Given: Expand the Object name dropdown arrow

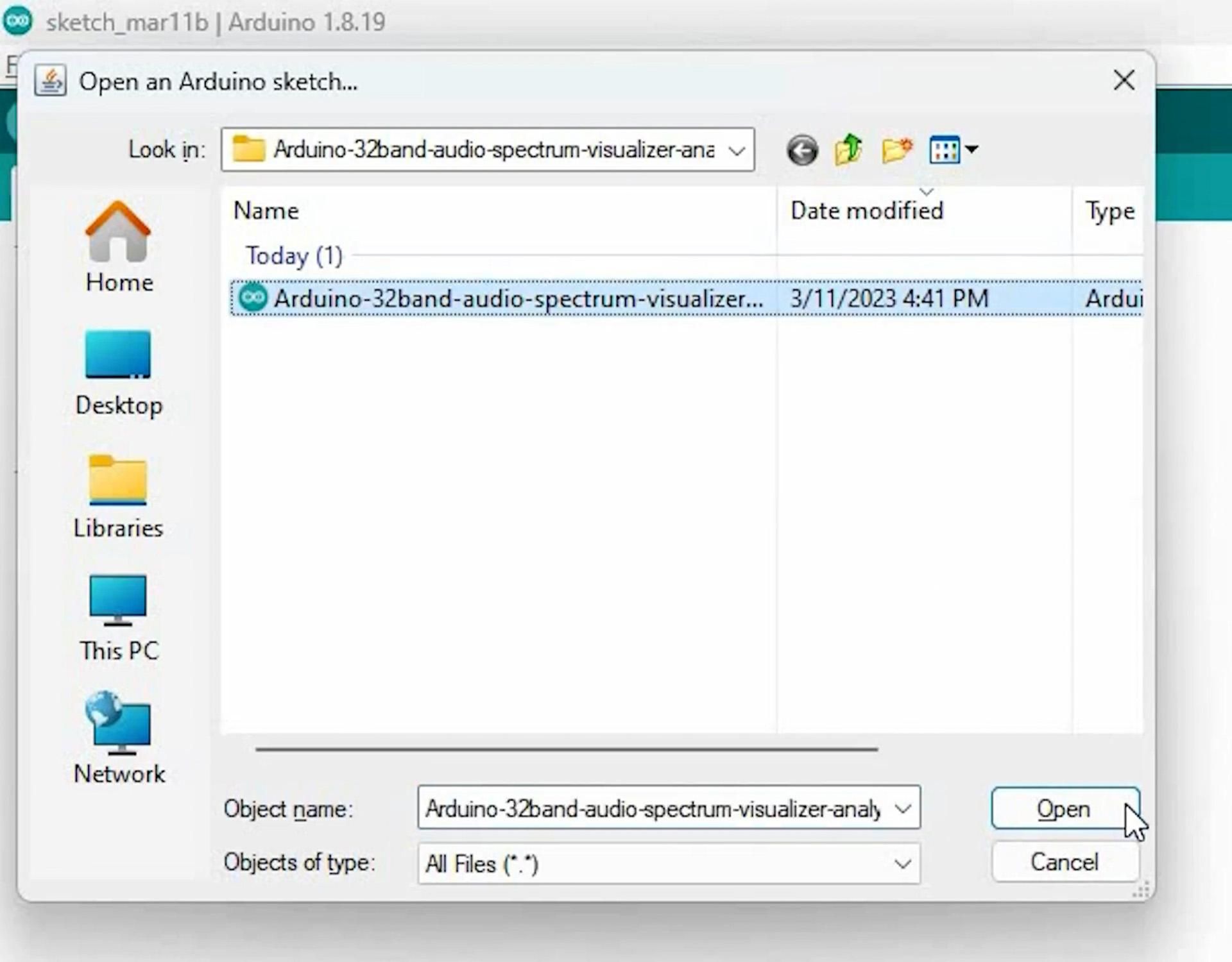Looking at the screenshot, I should click(903, 809).
